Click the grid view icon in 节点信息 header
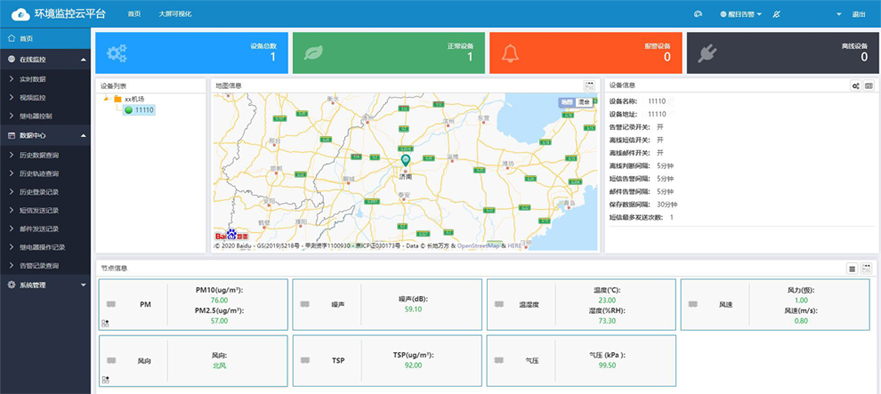 point(852,269)
